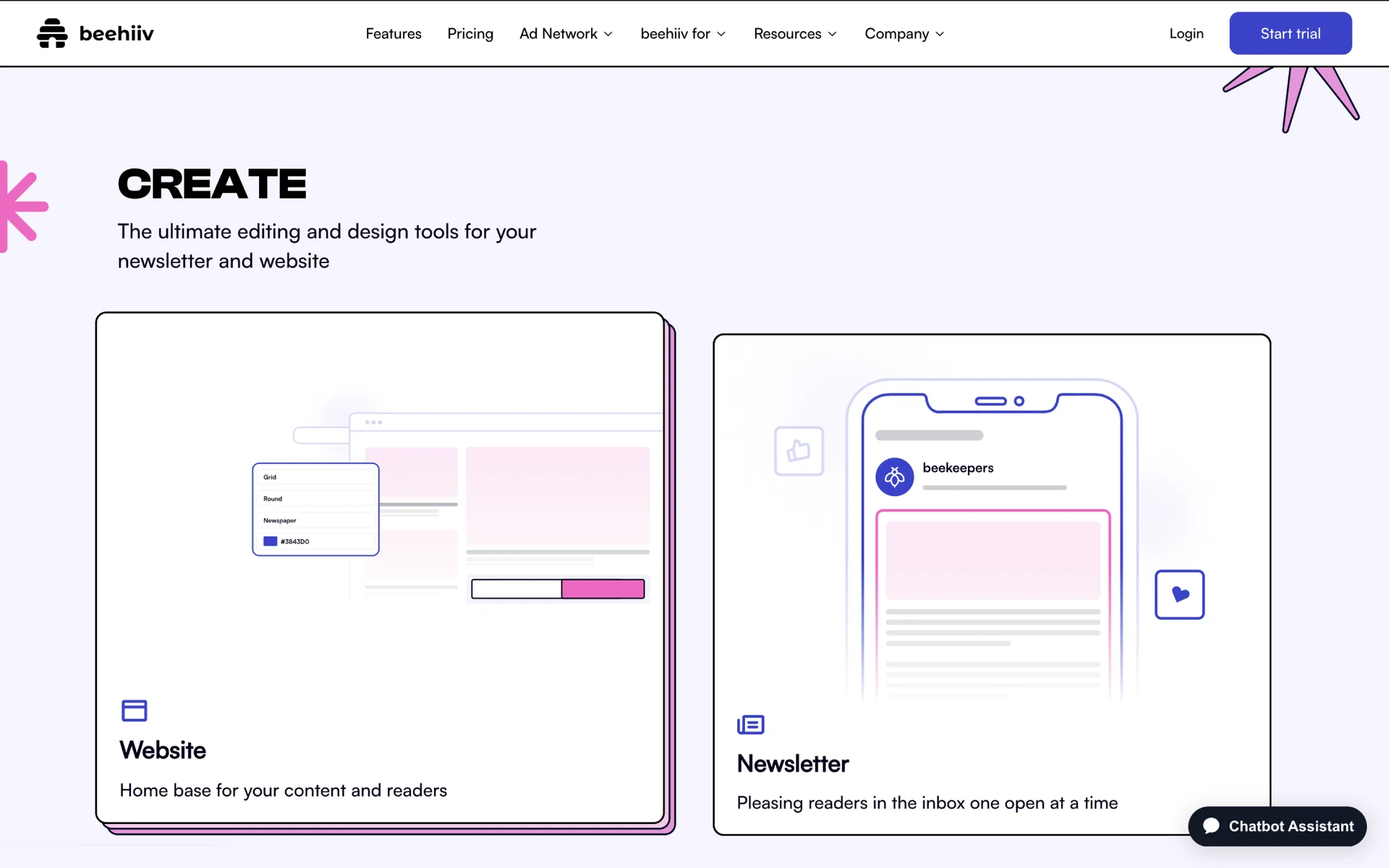Open the Resources dropdown menu
This screenshot has height=868, width=1389.
[x=795, y=34]
